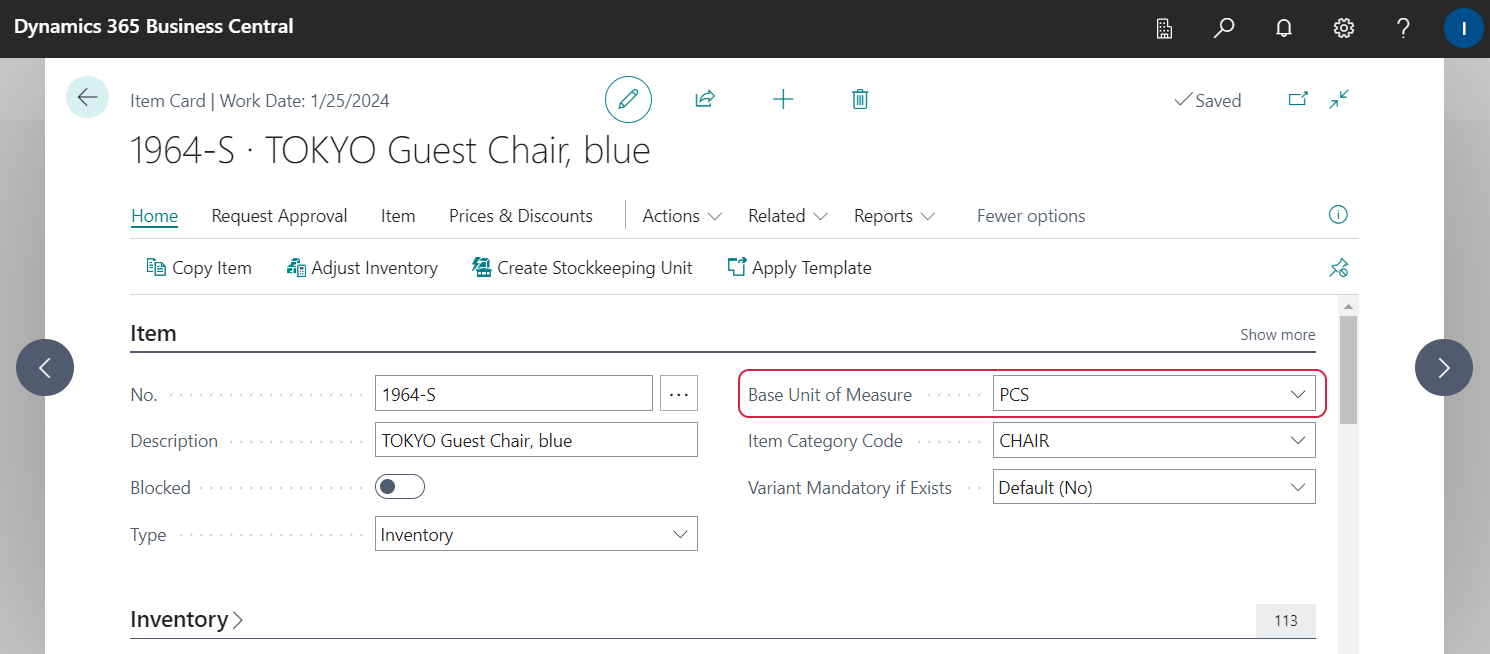Go to previous record arrow
This screenshot has height=654, width=1490.
pyautogui.click(x=45, y=368)
